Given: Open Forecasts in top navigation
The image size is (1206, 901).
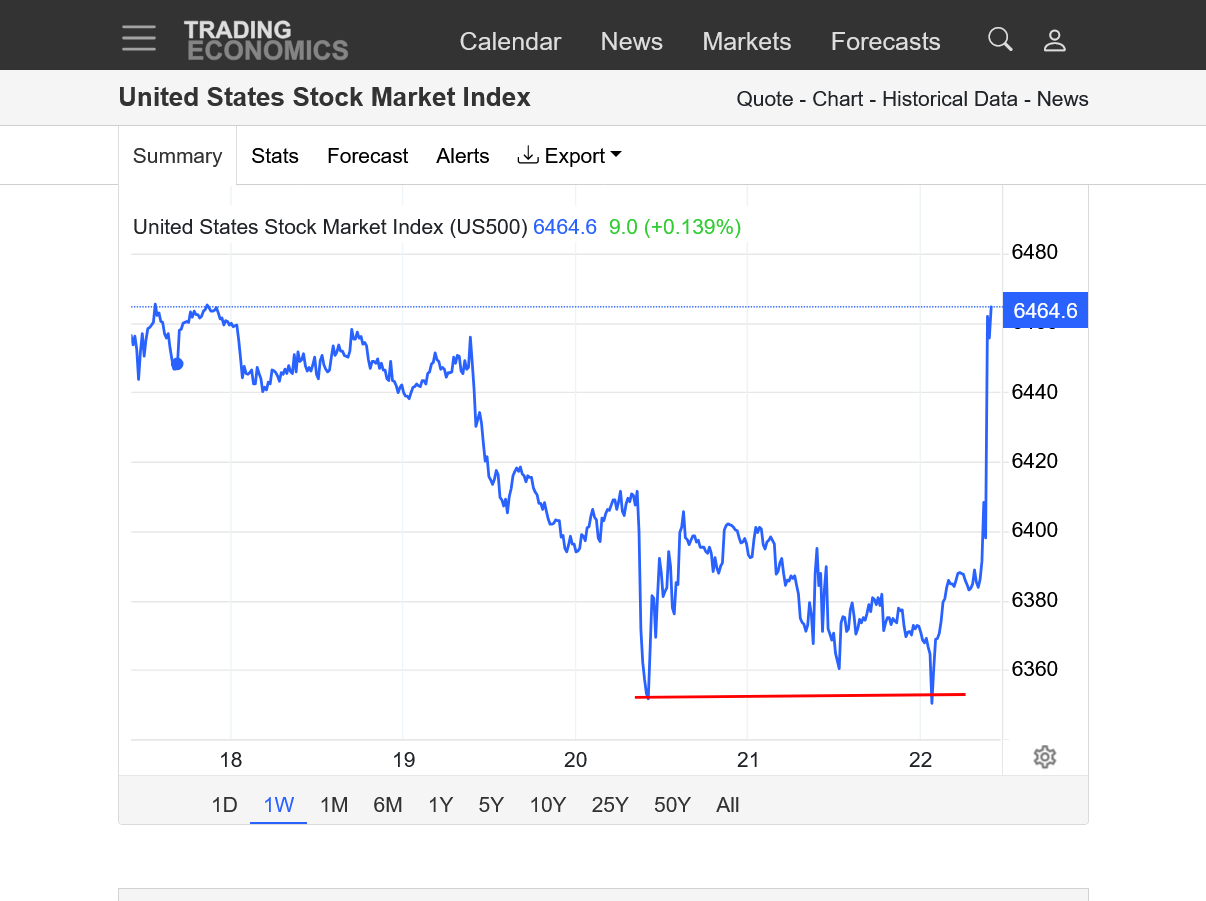Looking at the screenshot, I should coord(885,42).
